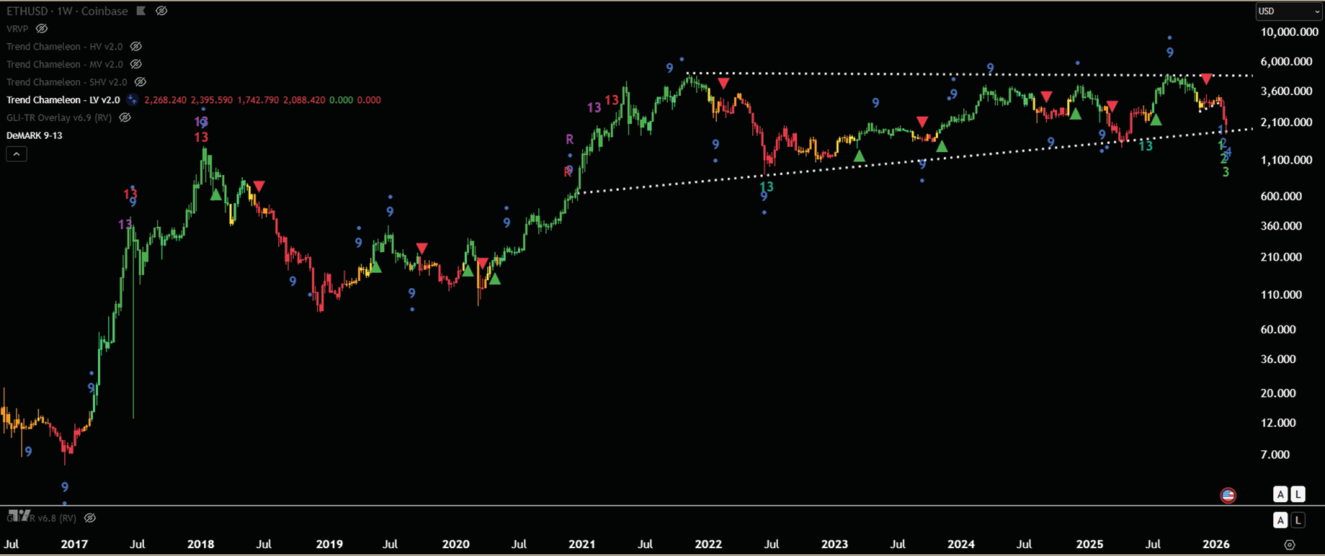
Task: Open the ETHUSD · 1W · Coinbase symbol title
Action: tap(67, 10)
